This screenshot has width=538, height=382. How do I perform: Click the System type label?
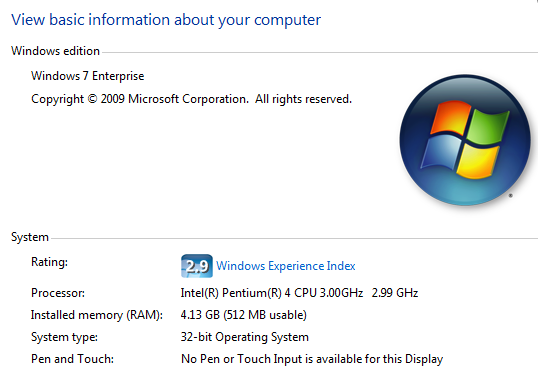(x=64, y=337)
